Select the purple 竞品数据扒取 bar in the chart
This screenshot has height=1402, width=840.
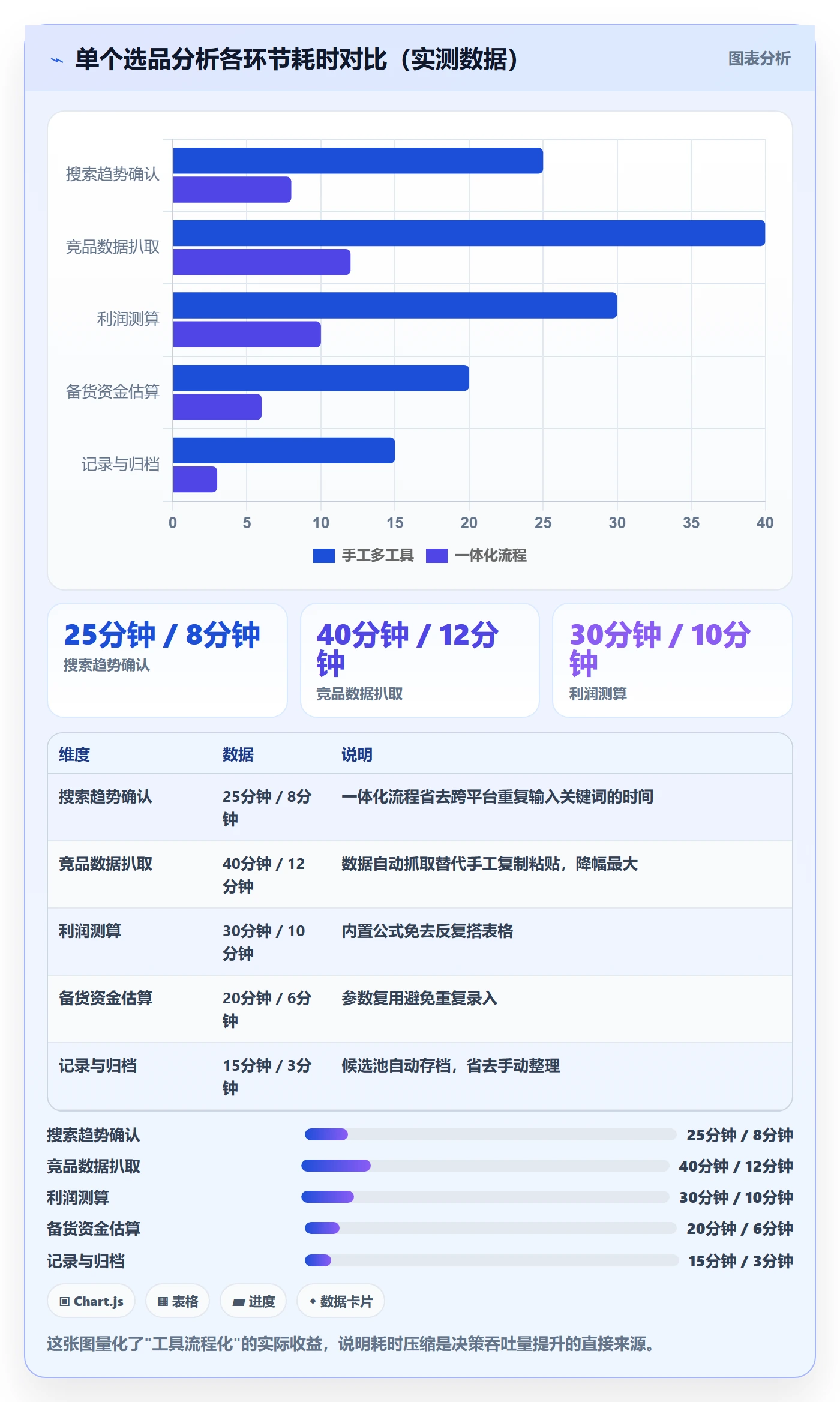point(262,262)
